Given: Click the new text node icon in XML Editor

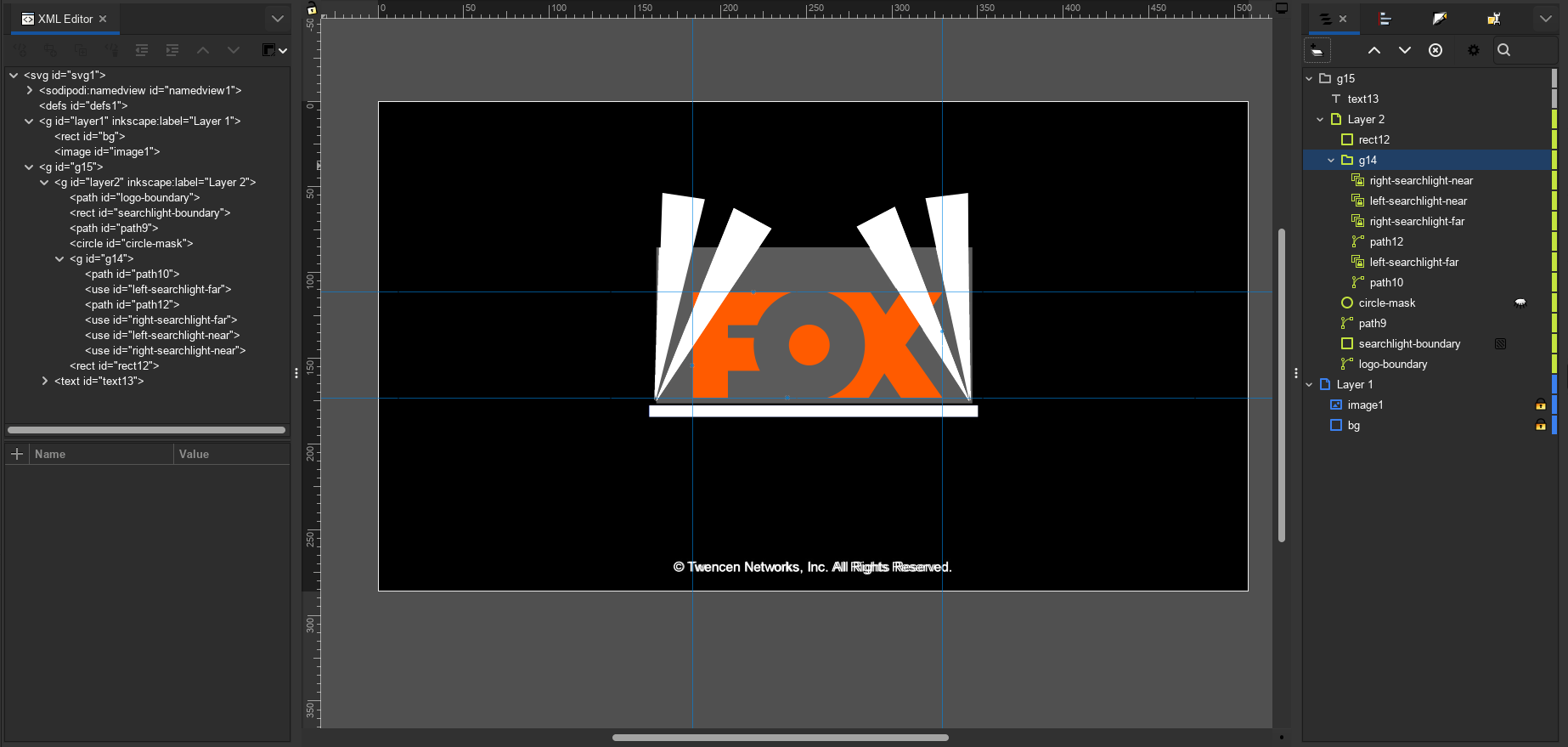Looking at the screenshot, I should point(51,50).
